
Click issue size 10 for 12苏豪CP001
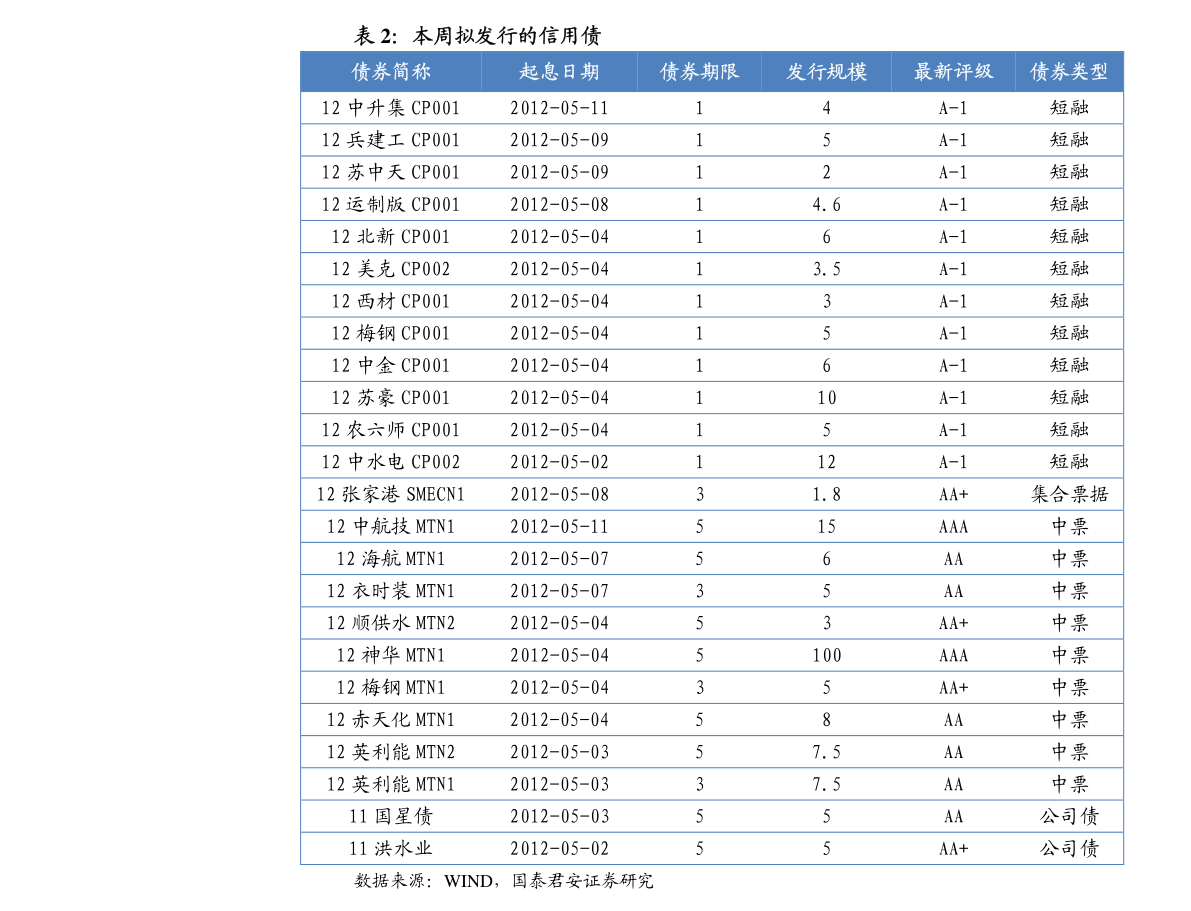tap(826, 397)
